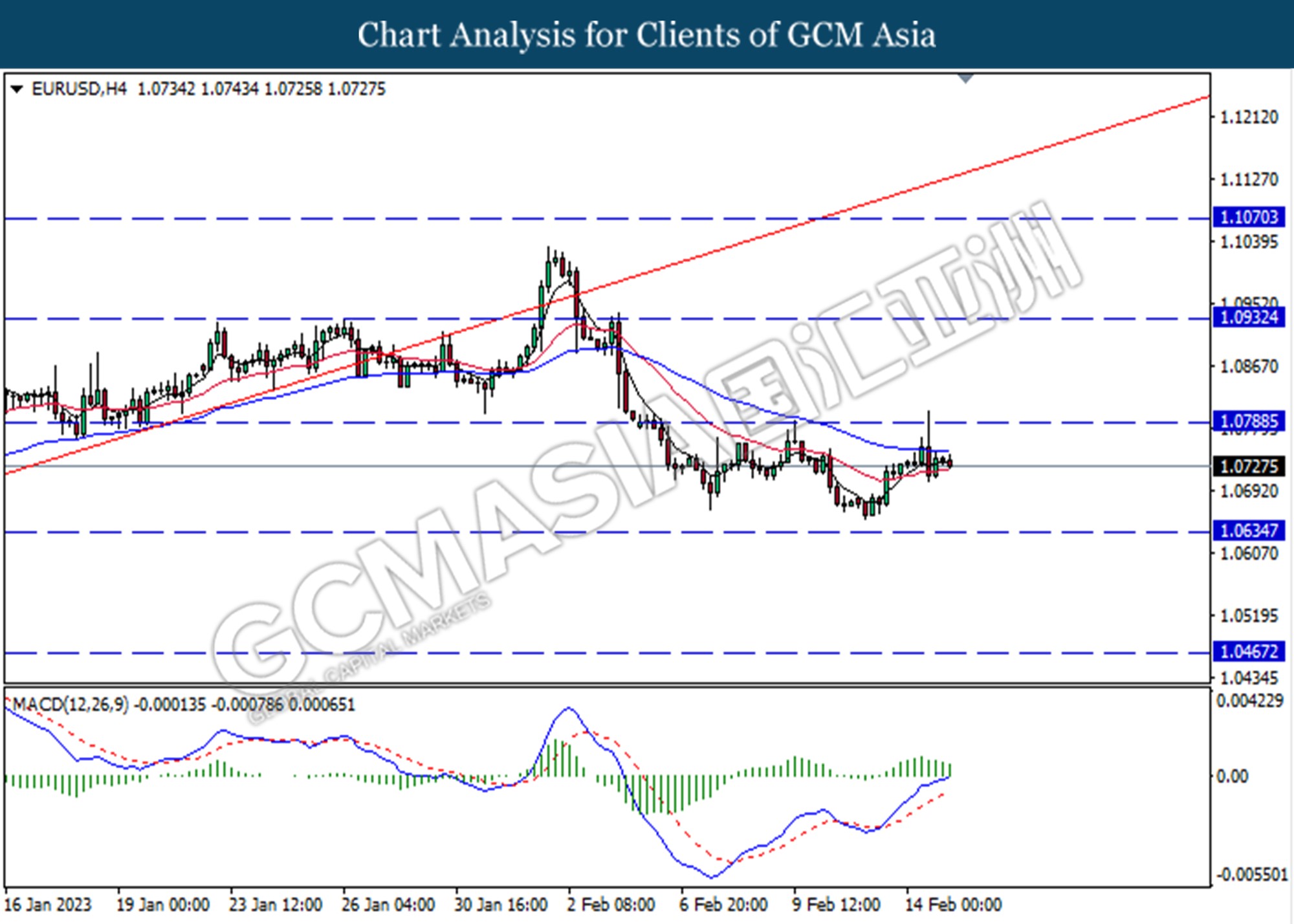Select the 1.09324 level price label

pos(1249,317)
